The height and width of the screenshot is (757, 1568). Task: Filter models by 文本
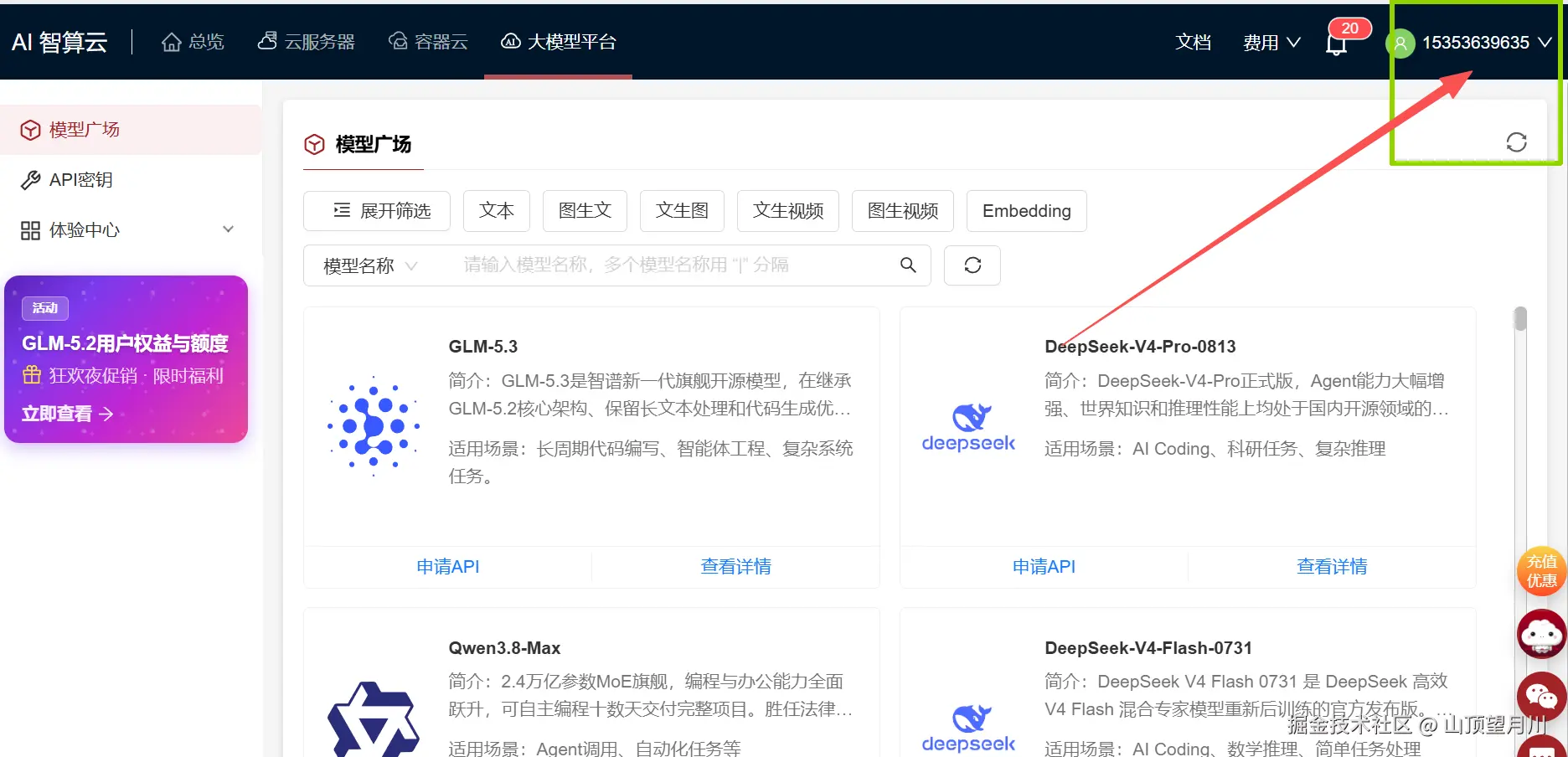[x=497, y=211]
